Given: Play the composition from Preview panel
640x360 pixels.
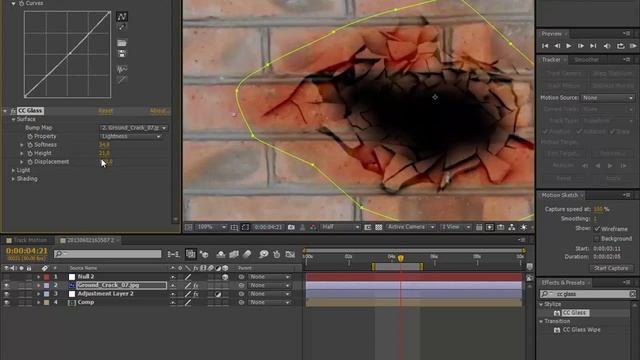Looking at the screenshot, I should (x=569, y=46).
